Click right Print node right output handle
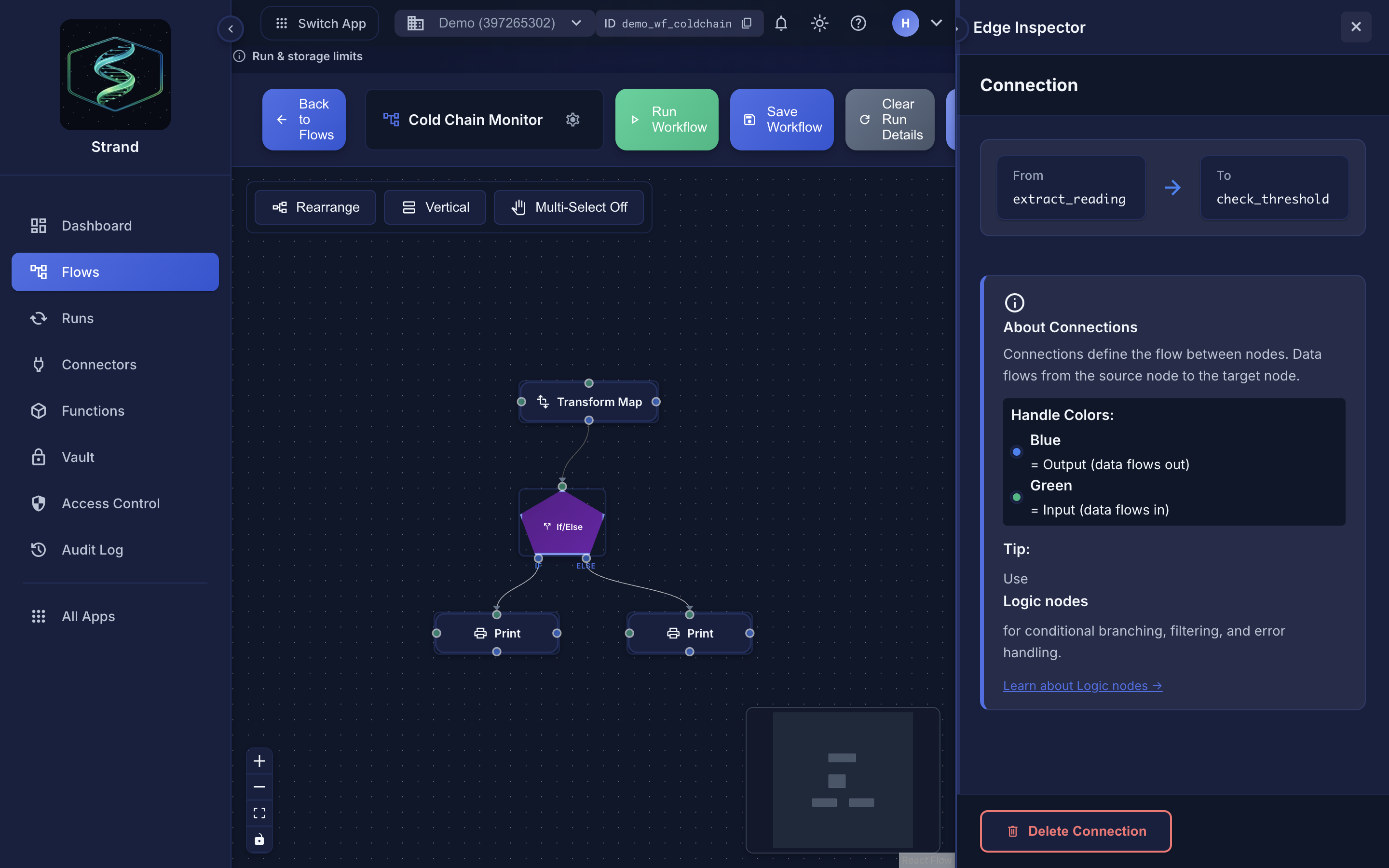The width and height of the screenshot is (1389, 868). pos(750,633)
